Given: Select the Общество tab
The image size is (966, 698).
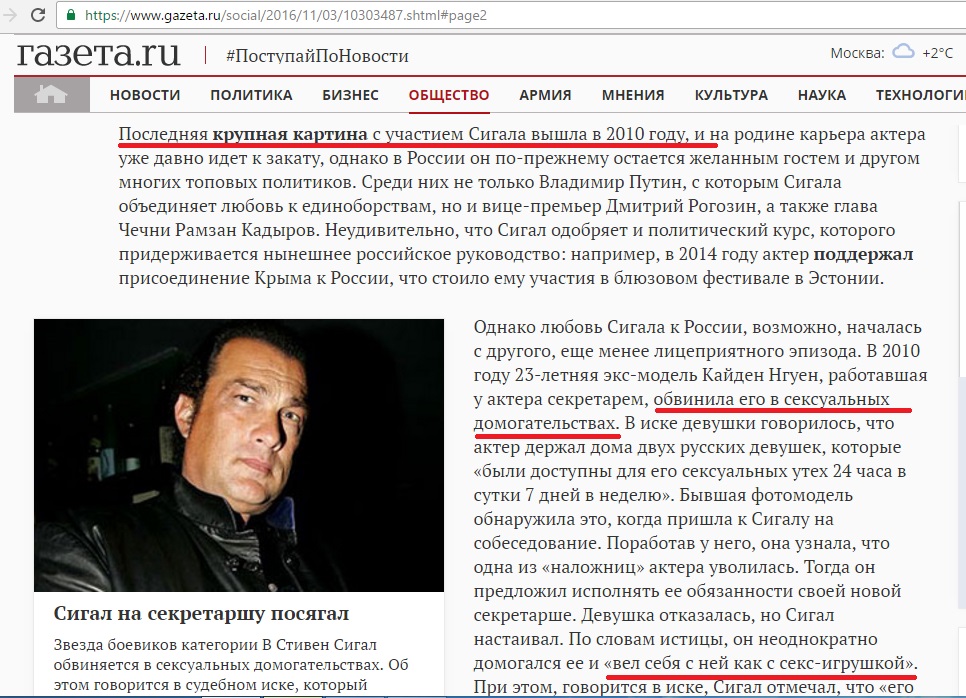Looking at the screenshot, I should point(449,95).
